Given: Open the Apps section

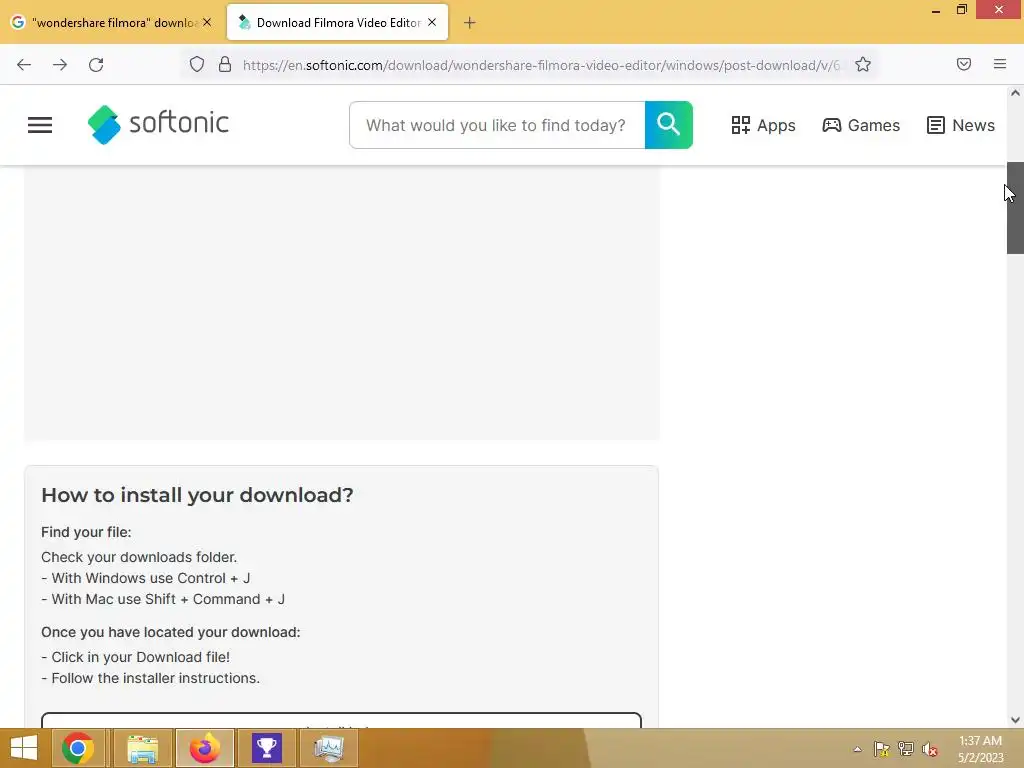Looking at the screenshot, I should 763,125.
